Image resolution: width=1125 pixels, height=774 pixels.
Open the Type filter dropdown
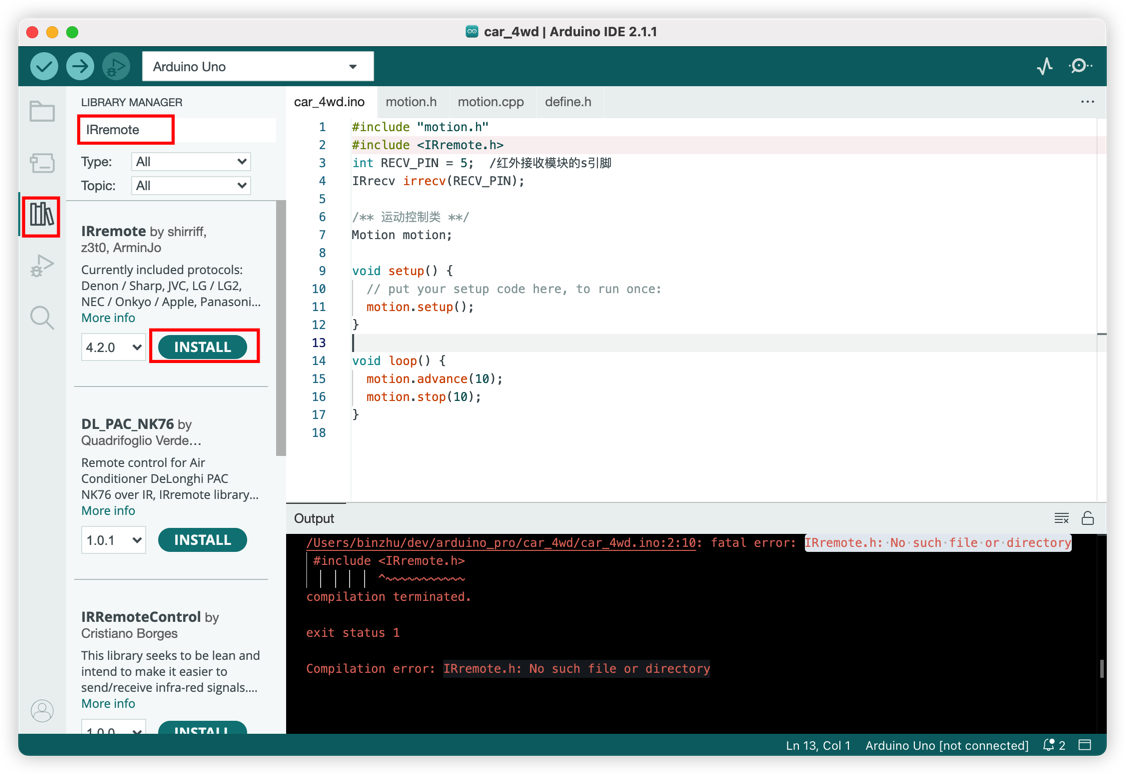[x=190, y=161]
